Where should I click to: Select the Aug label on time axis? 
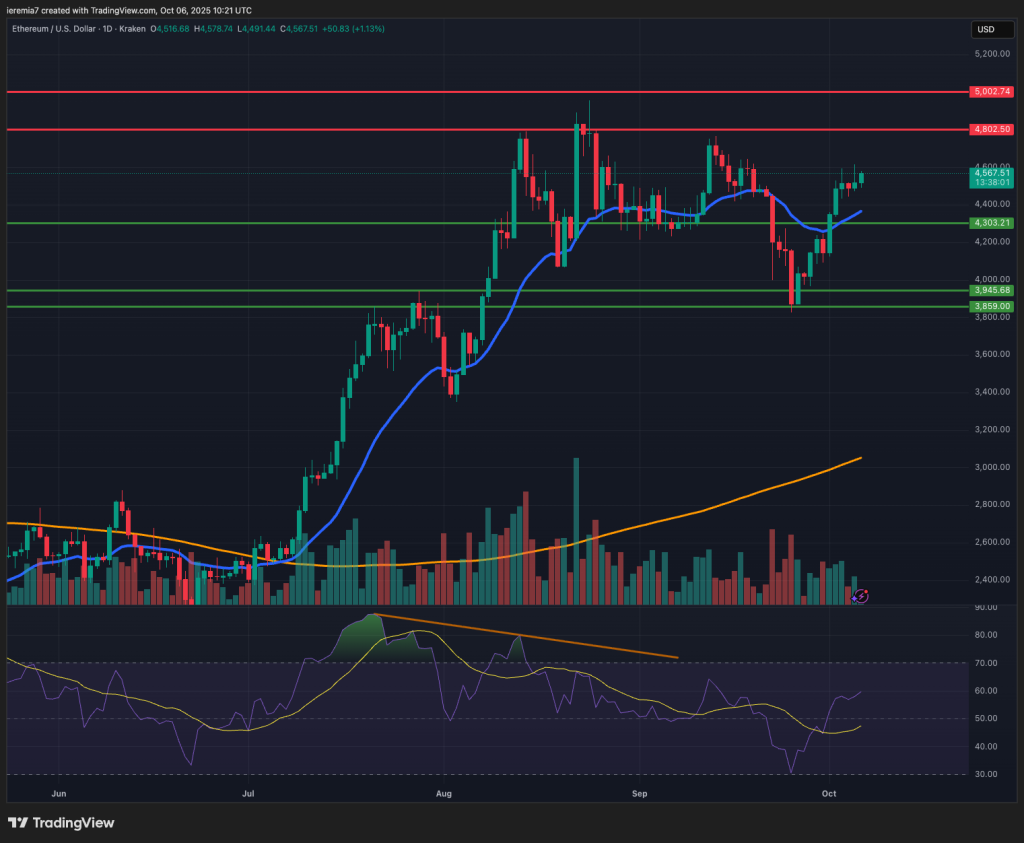(x=445, y=793)
